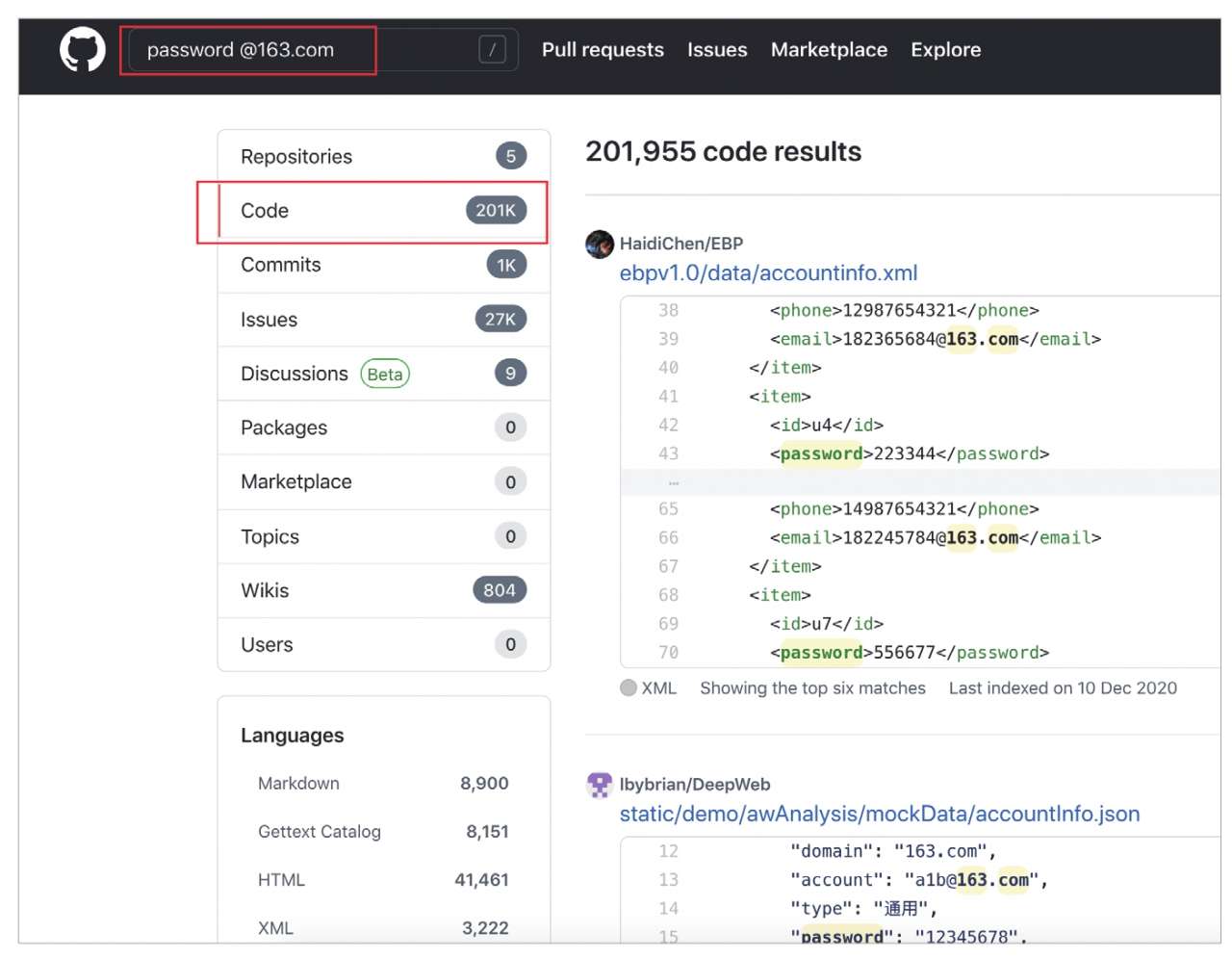This screenshot has height=958, width=1232.
Task: Open HaidiChen avatar image
Action: tap(600, 244)
